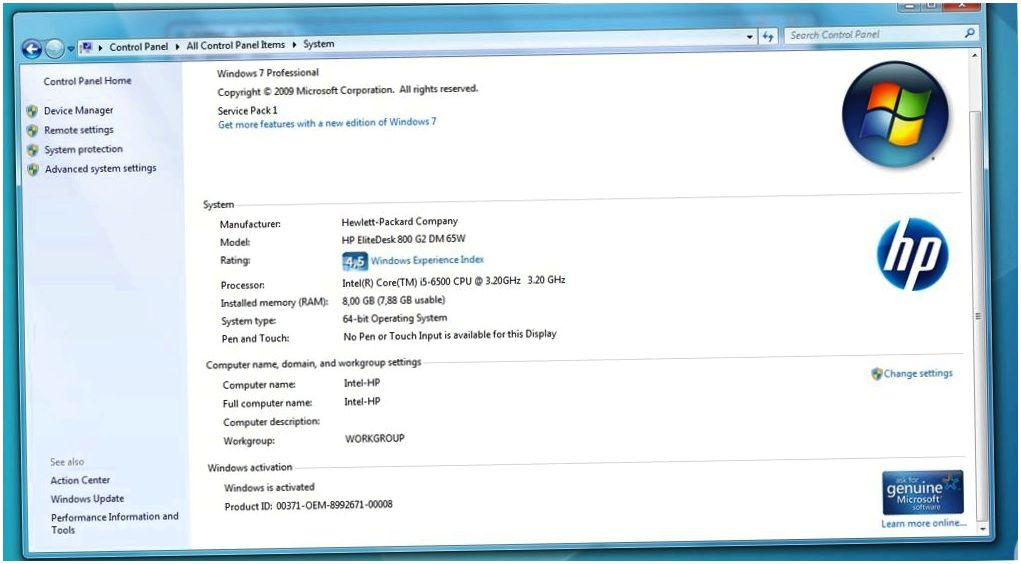Click HP EliteDesk 800 G2 DM 65W model
Screen dimensions: 1021x564
tap(404, 239)
